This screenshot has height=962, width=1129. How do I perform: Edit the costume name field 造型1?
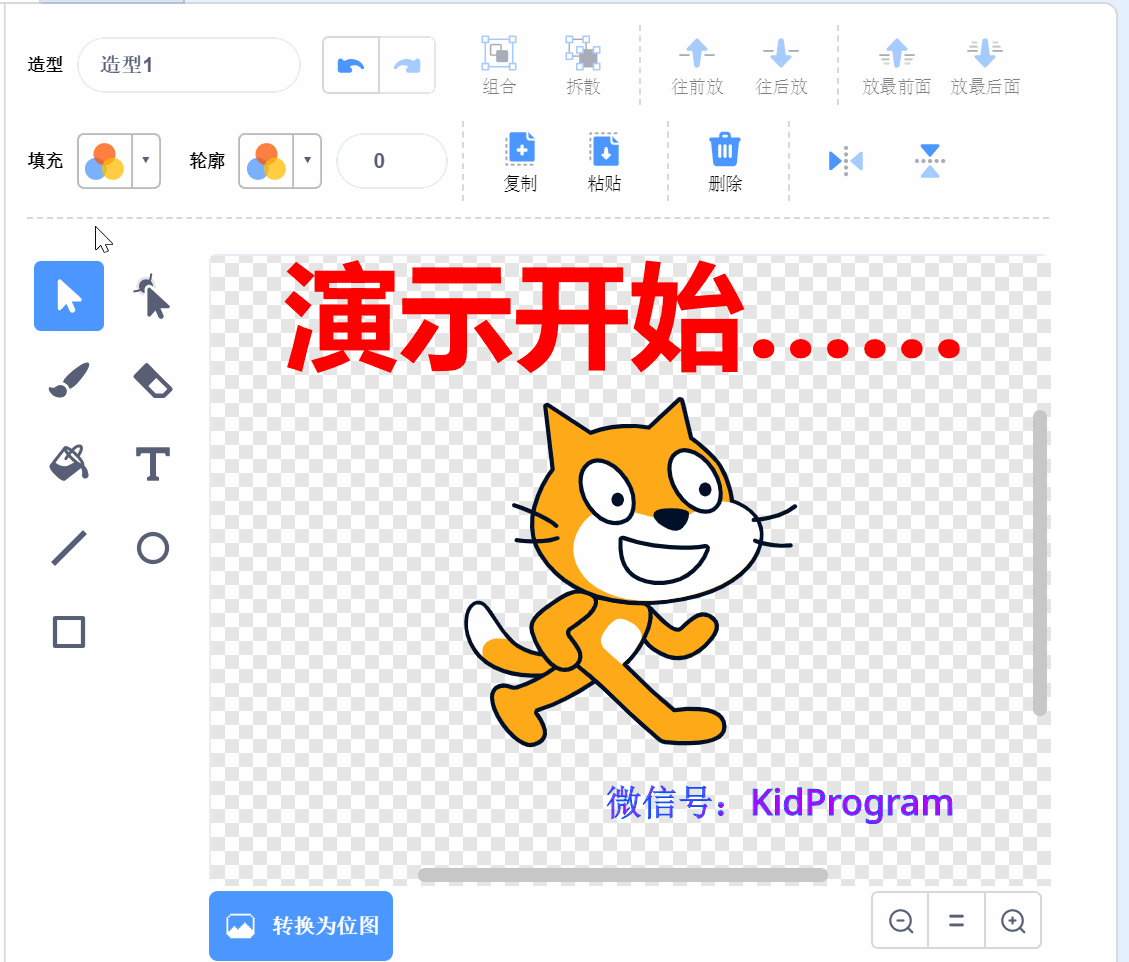(189, 65)
